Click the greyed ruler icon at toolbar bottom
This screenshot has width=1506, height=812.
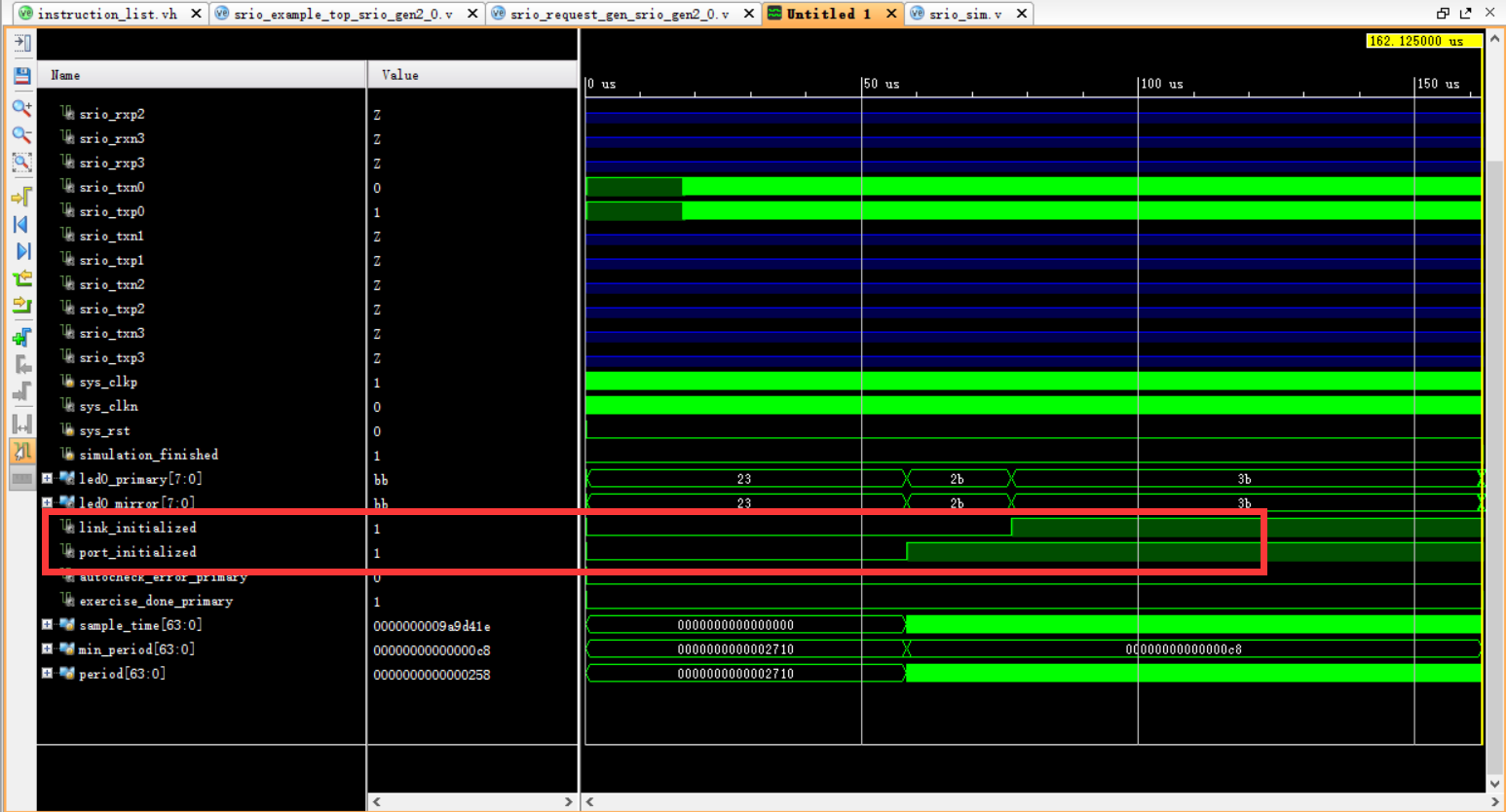pos(21,478)
